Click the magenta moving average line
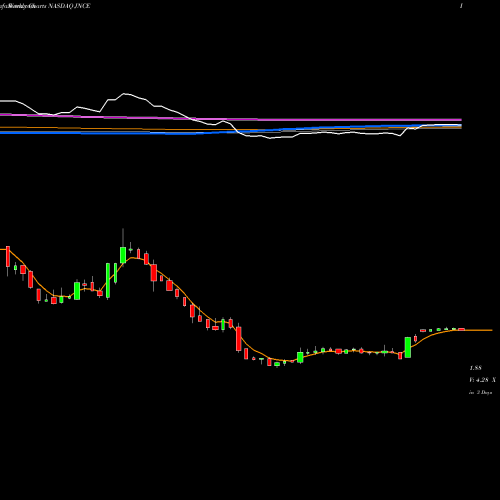 (231, 118)
